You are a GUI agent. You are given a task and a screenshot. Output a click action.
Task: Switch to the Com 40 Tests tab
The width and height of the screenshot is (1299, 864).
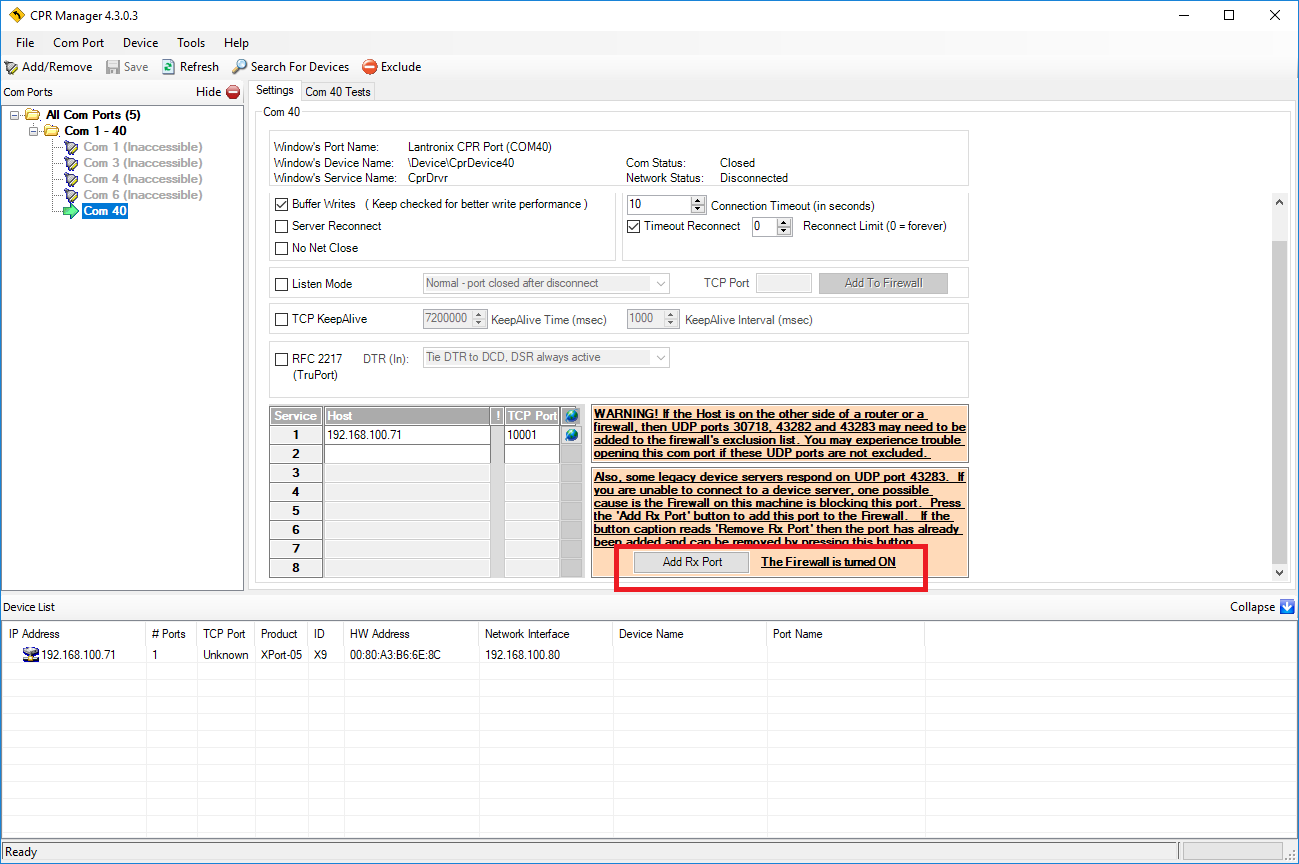[338, 92]
